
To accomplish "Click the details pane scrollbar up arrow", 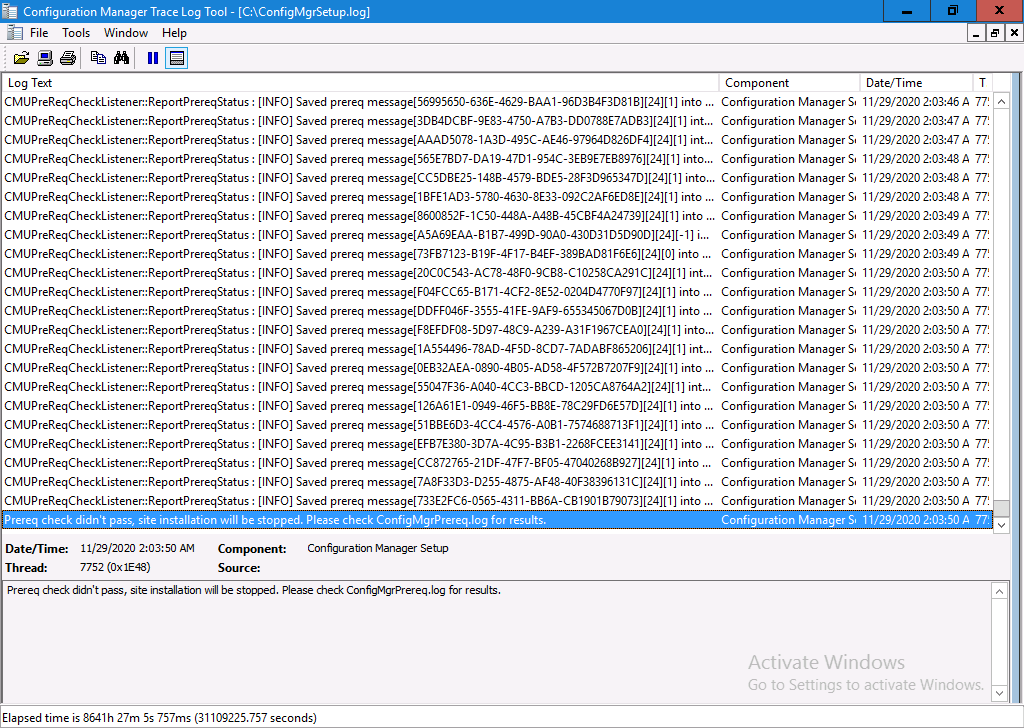I will point(999,591).
